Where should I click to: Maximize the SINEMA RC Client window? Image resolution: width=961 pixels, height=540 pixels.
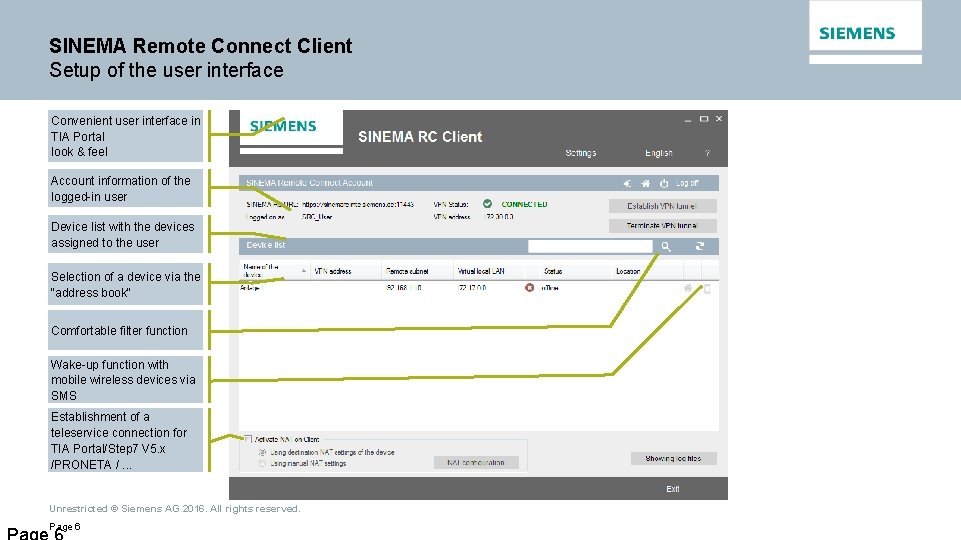(x=704, y=119)
